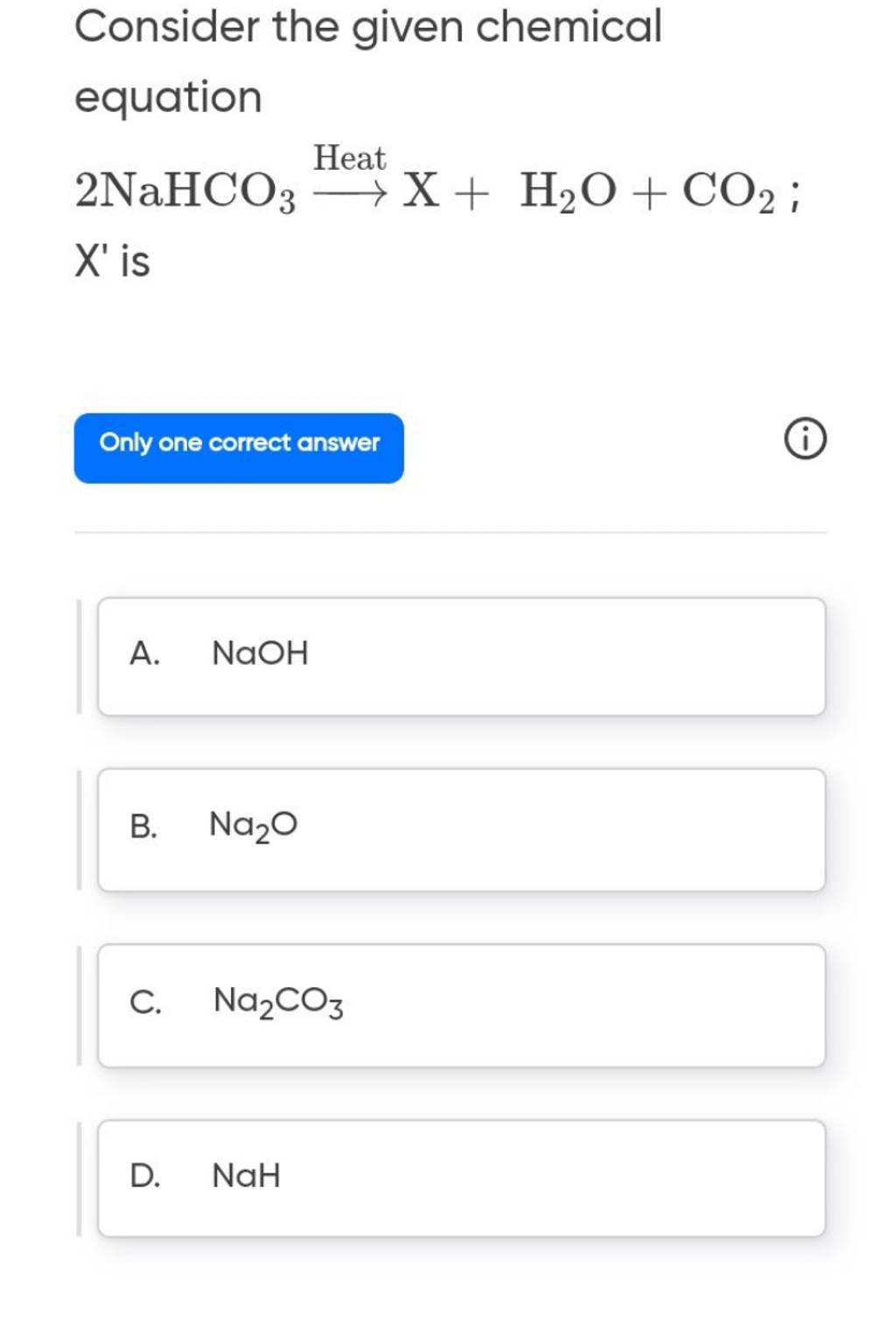Tap the X' is text
896x1330 pixels.
112,258
